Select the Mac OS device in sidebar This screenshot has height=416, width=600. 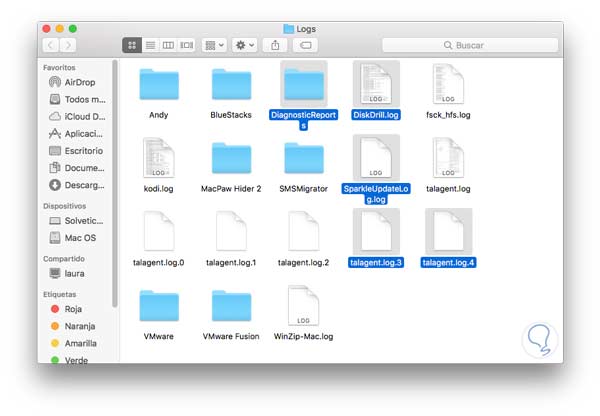[73, 238]
